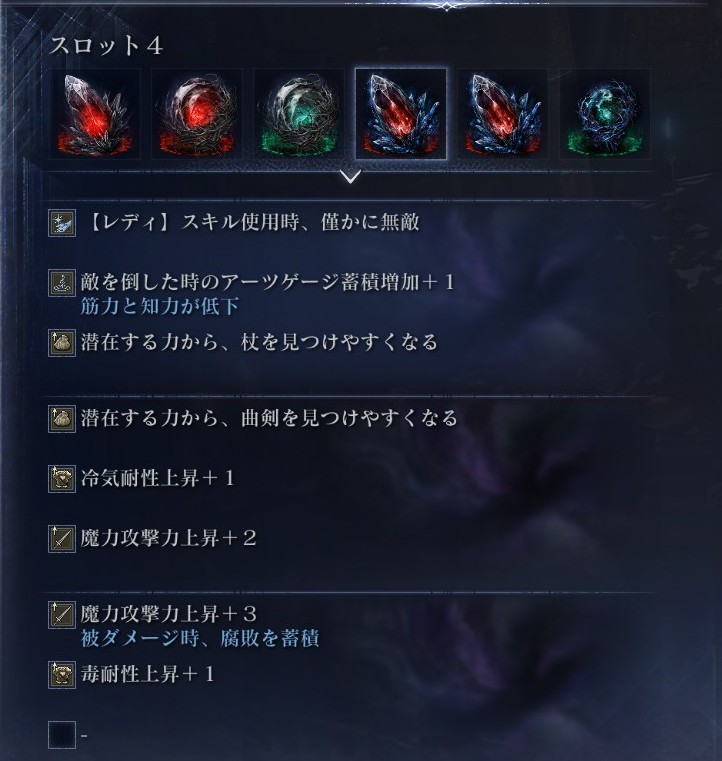
Task: Click the 筋力と知力が低下 penalty text
Action: 160,307
